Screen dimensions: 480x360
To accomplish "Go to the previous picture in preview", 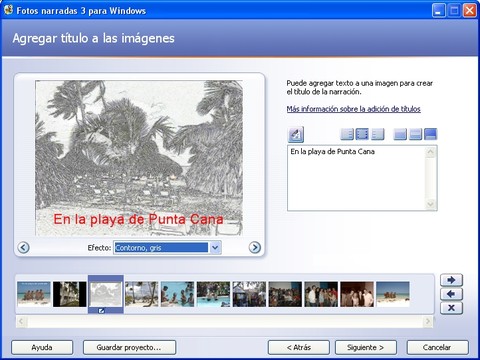I will pyautogui.click(x=23, y=247).
